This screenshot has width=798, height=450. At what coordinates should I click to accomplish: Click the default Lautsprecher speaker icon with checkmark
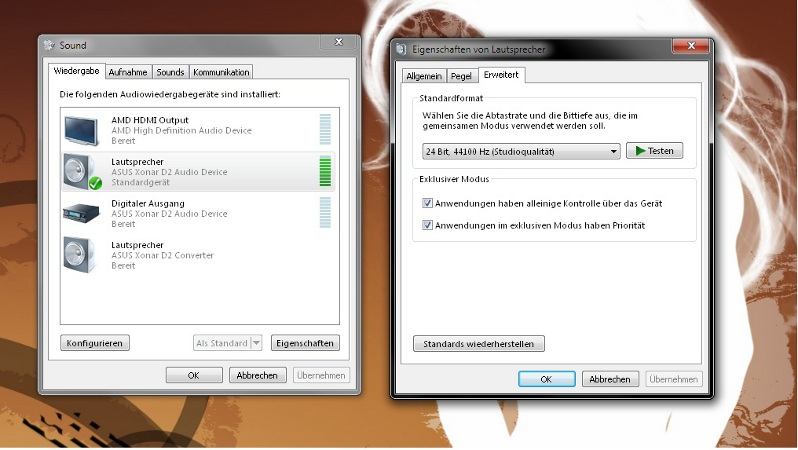(x=82, y=172)
